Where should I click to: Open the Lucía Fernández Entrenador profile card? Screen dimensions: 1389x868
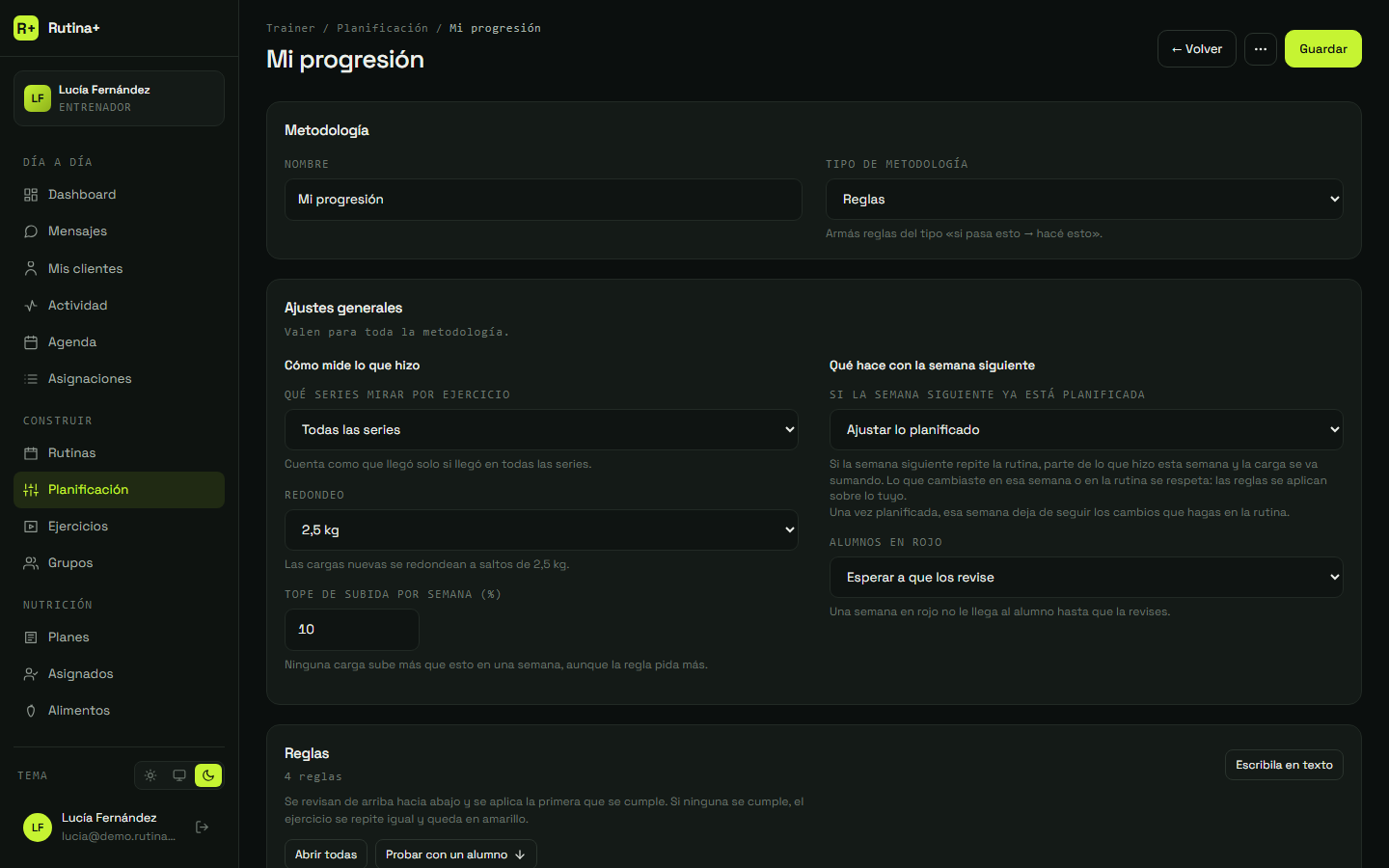pyautogui.click(x=119, y=98)
